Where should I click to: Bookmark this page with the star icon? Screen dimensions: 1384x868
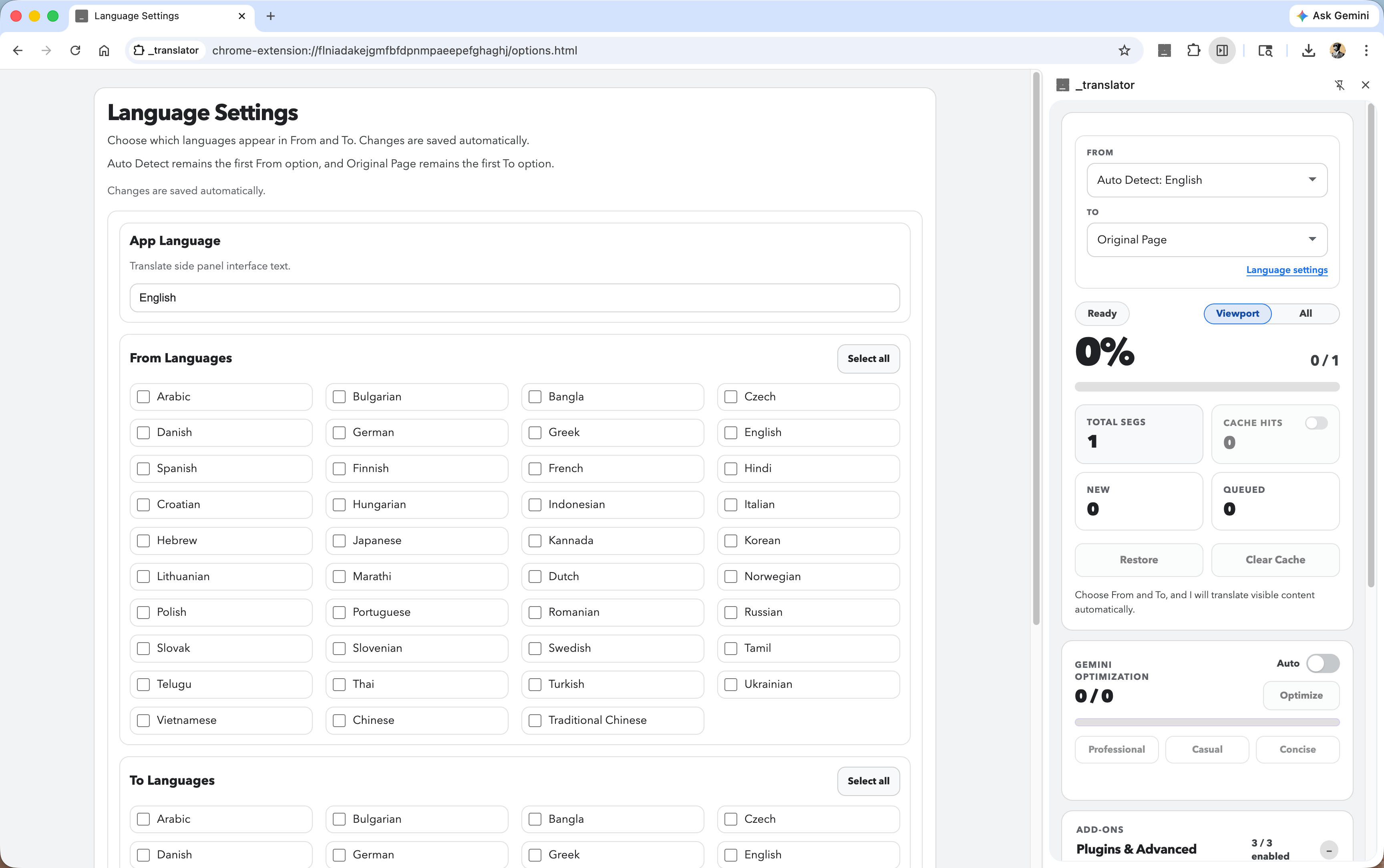tap(1124, 50)
